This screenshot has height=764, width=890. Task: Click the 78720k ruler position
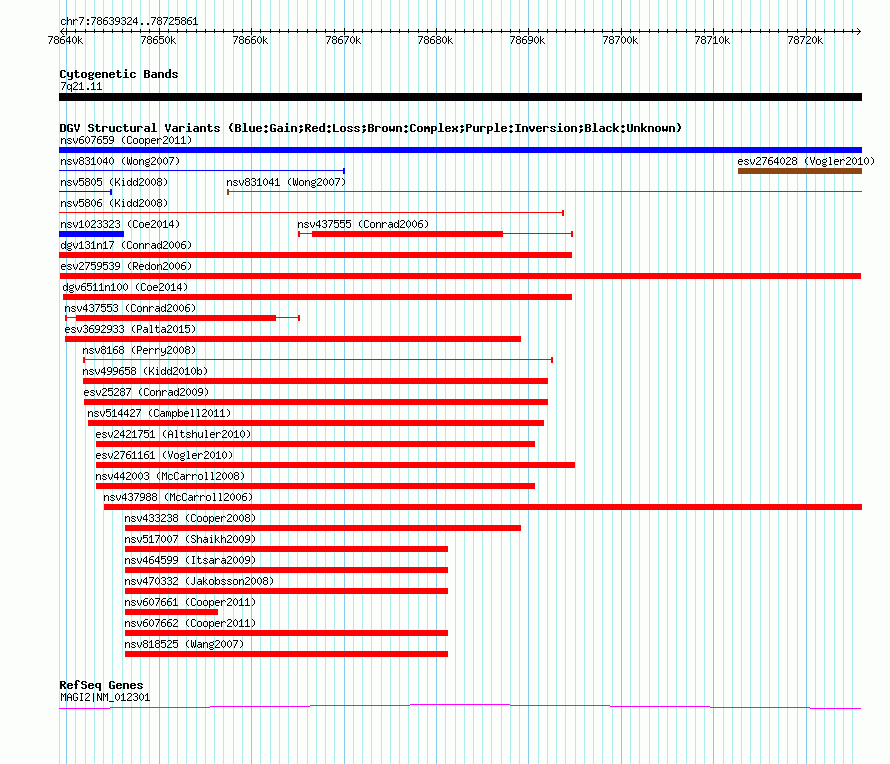(805, 40)
